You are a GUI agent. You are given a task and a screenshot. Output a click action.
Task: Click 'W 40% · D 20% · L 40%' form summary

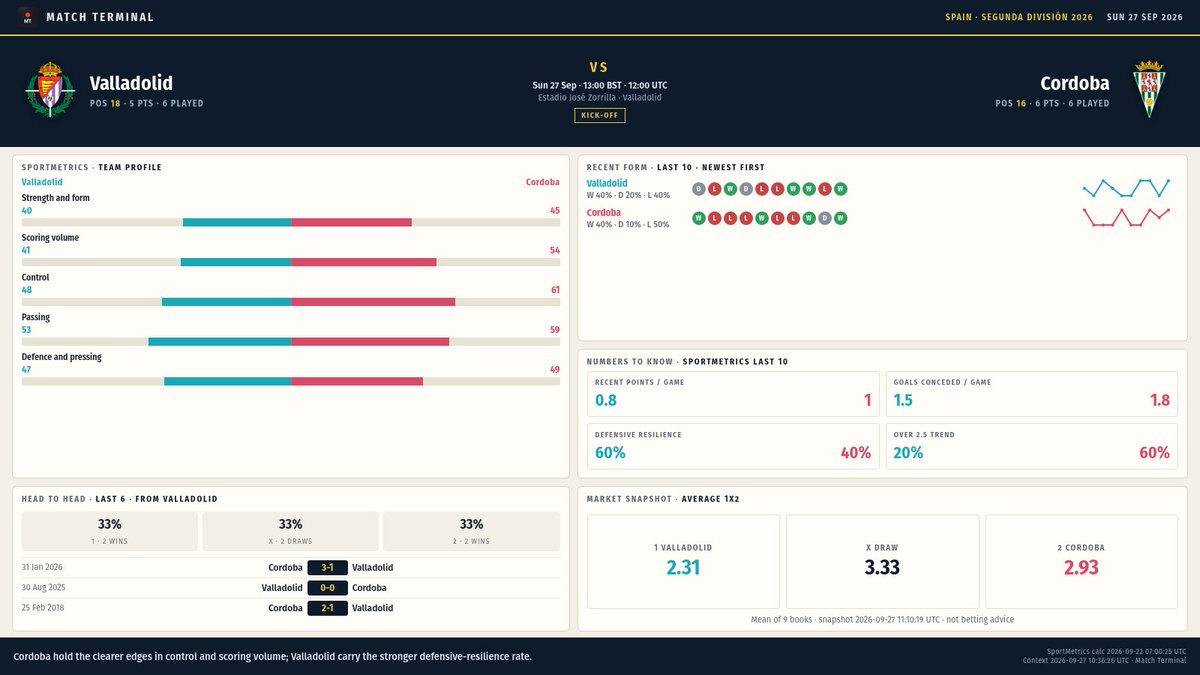coord(628,195)
